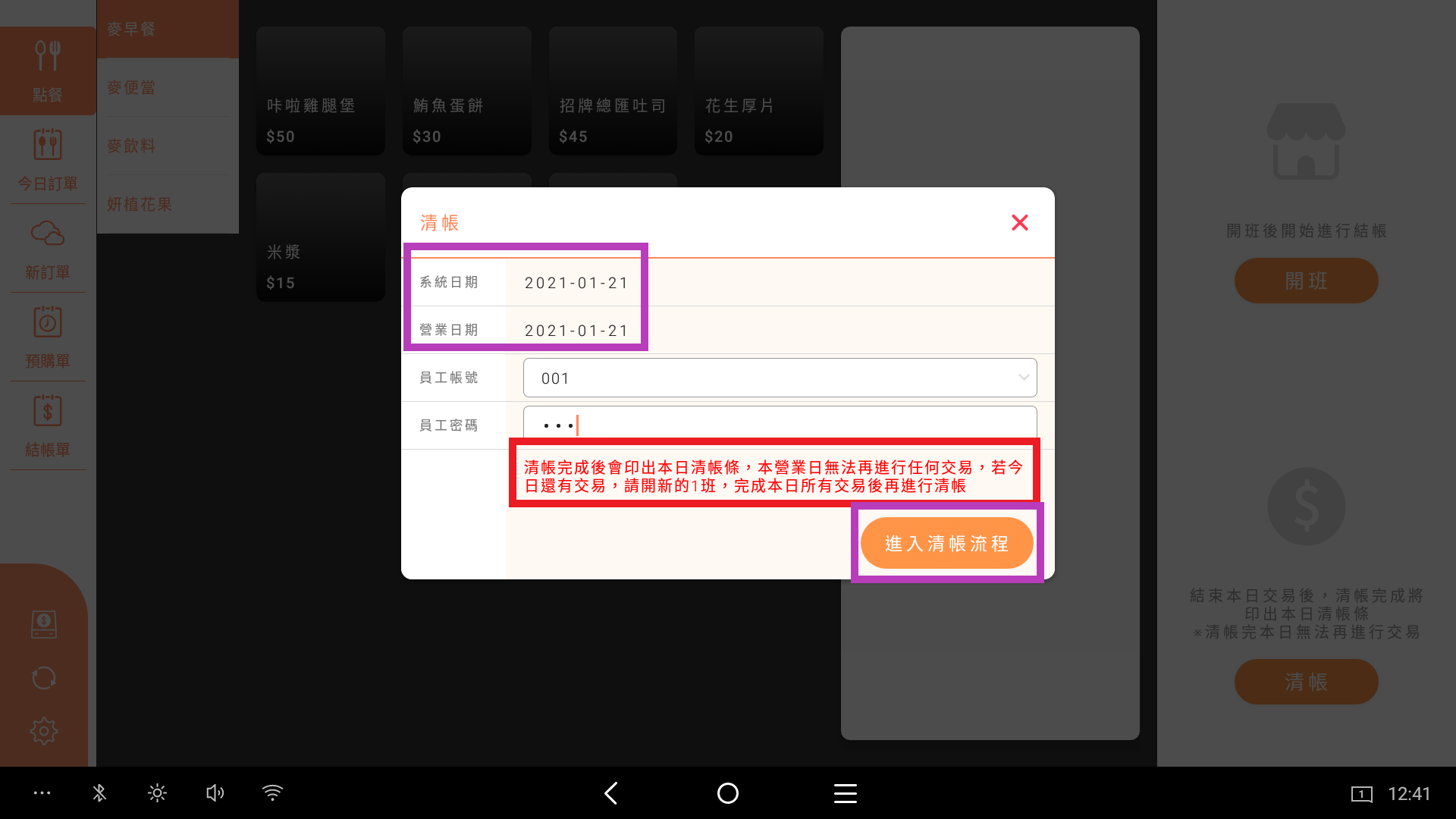Tap the Android back navigation arrow
The image size is (1456, 819).
coord(611,793)
